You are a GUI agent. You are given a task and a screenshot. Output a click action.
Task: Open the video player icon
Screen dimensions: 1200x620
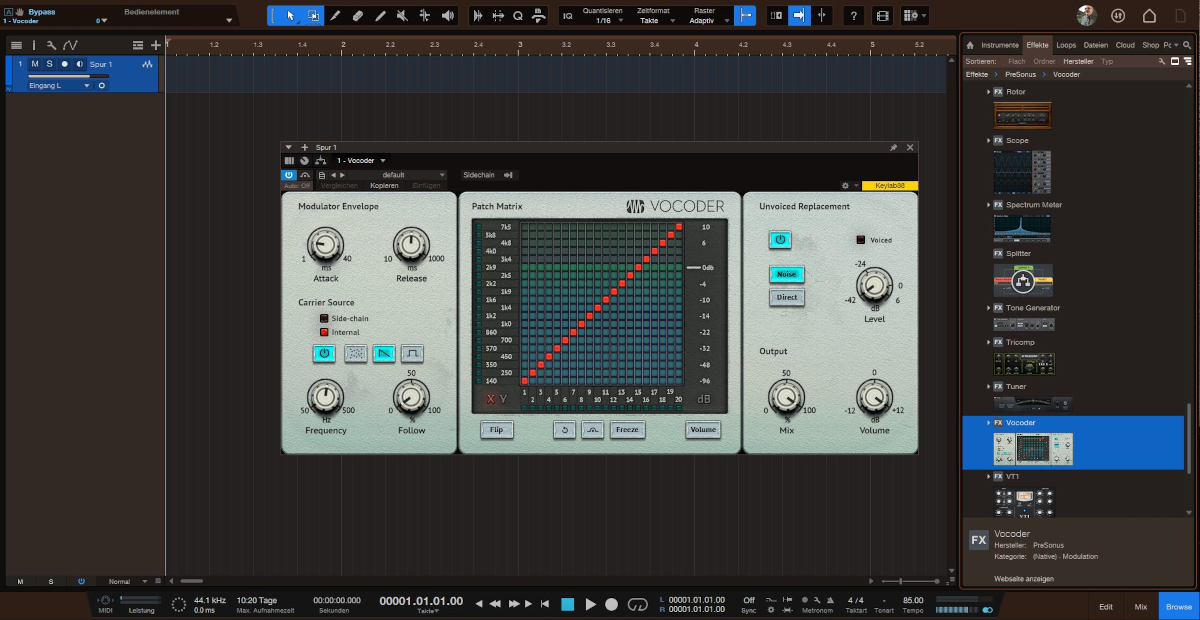point(882,15)
